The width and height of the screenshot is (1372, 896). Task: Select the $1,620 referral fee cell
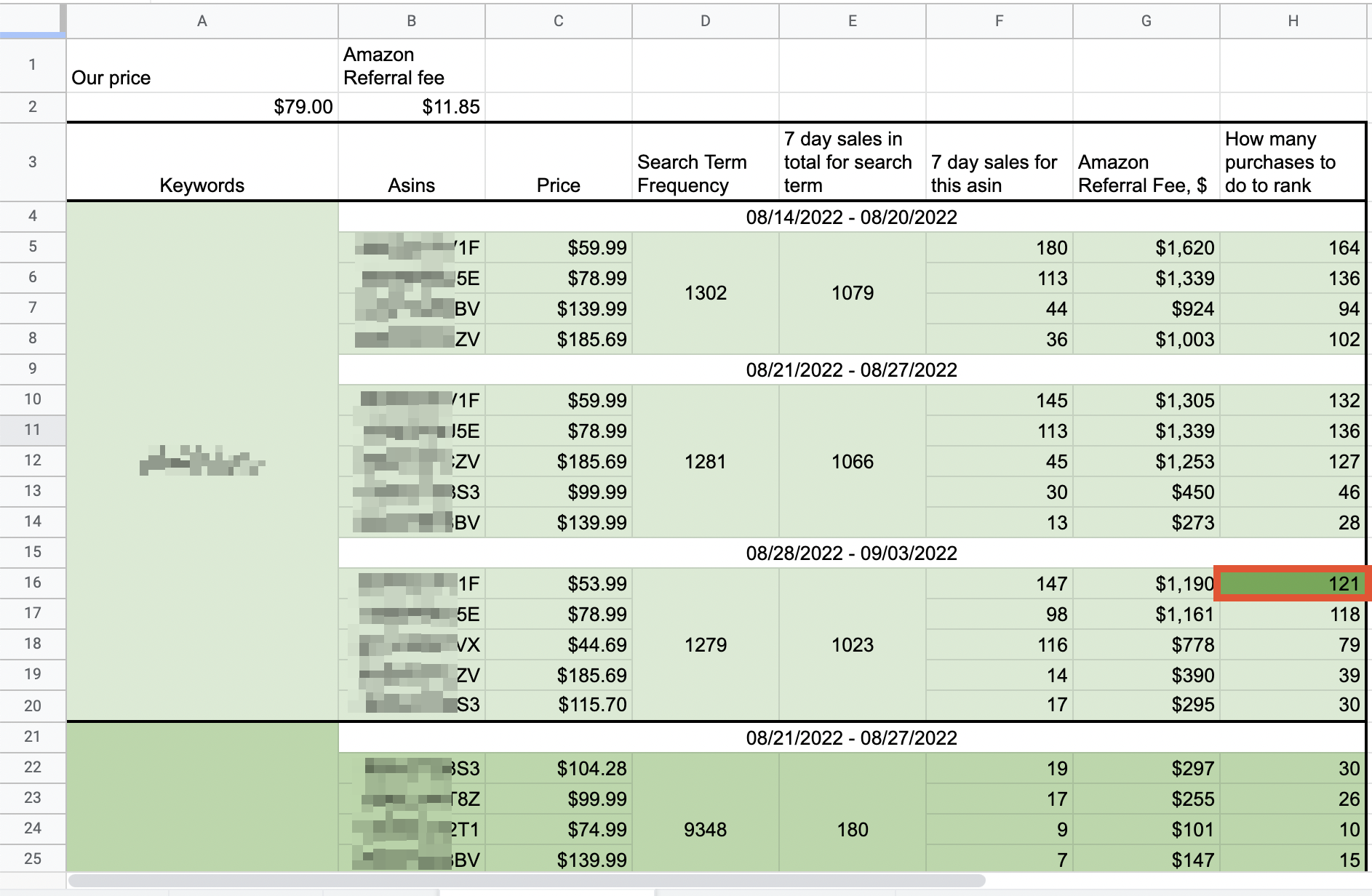click(x=1146, y=248)
